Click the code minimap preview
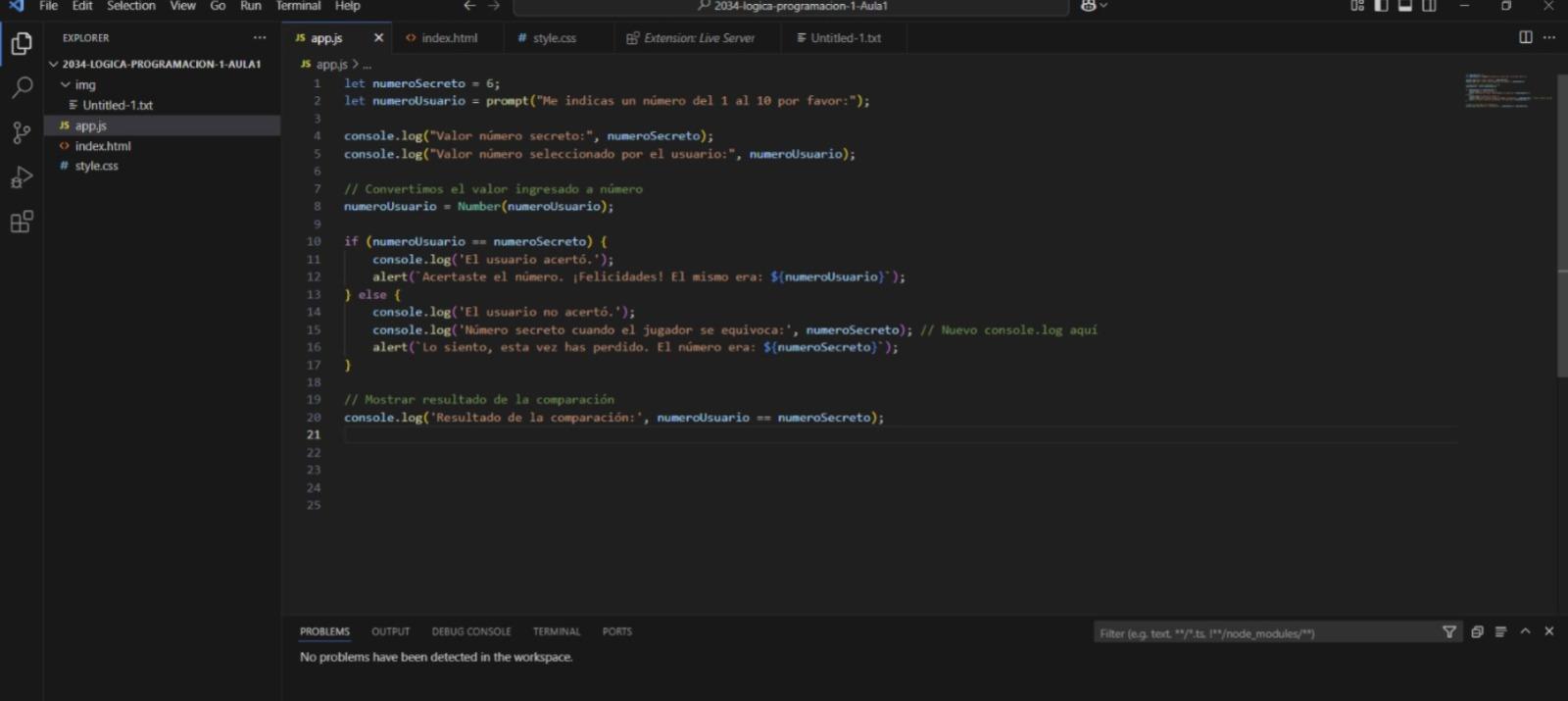Screen dimensions: 1568x701 tap(1507, 90)
